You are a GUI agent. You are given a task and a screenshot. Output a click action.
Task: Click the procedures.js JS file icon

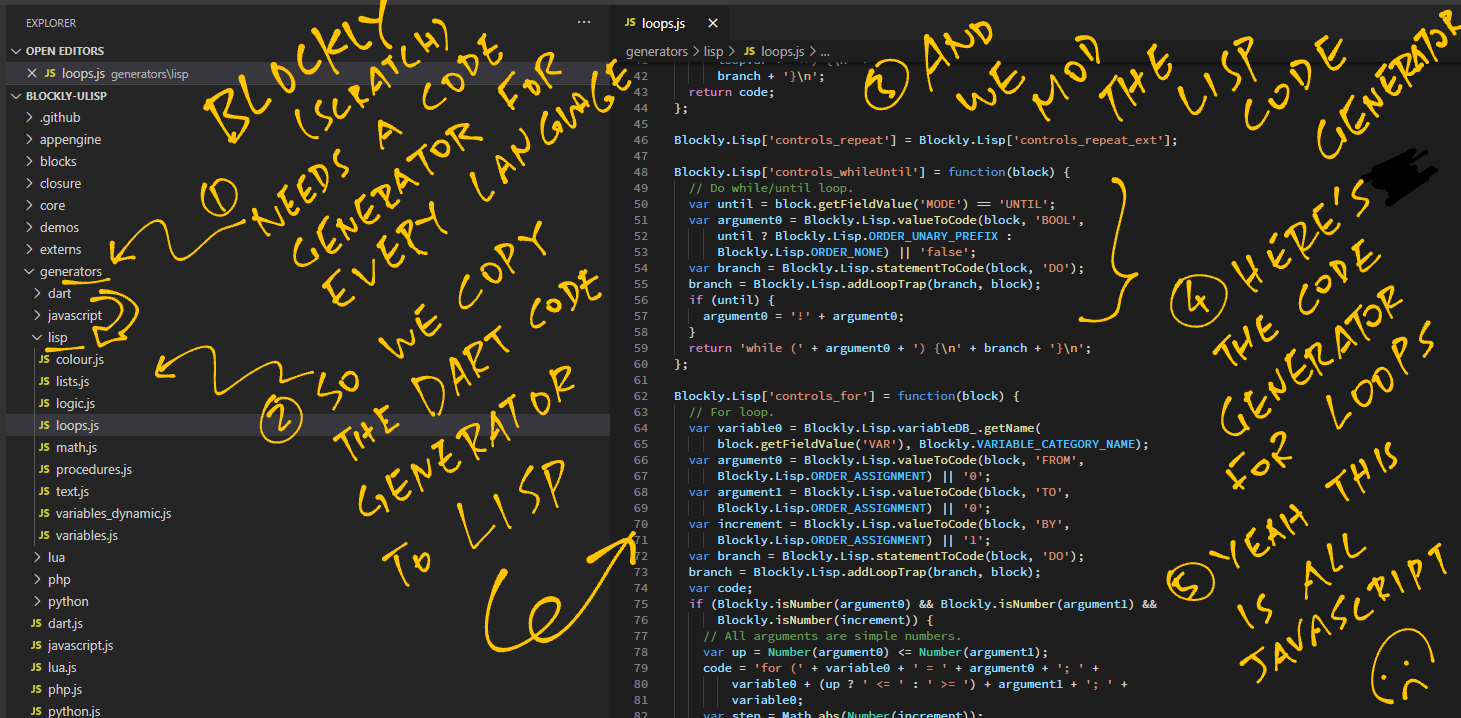[45, 469]
